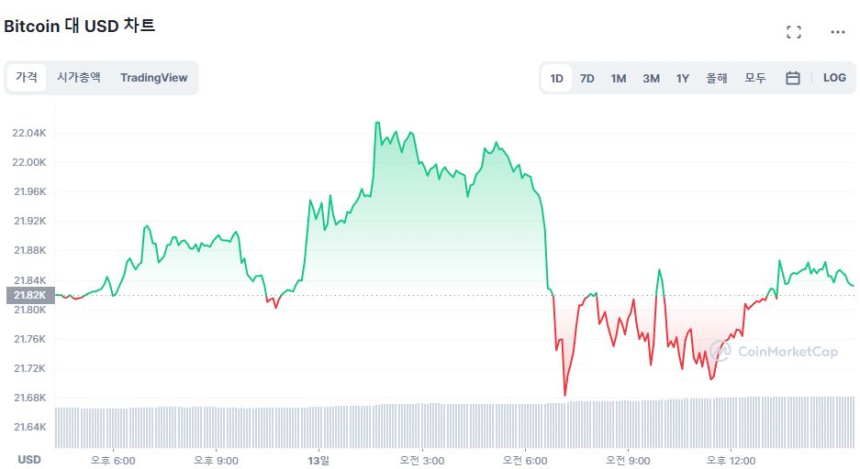Click the chart peak near 22.04K
860x469 pixels.
[x=377, y=123]
